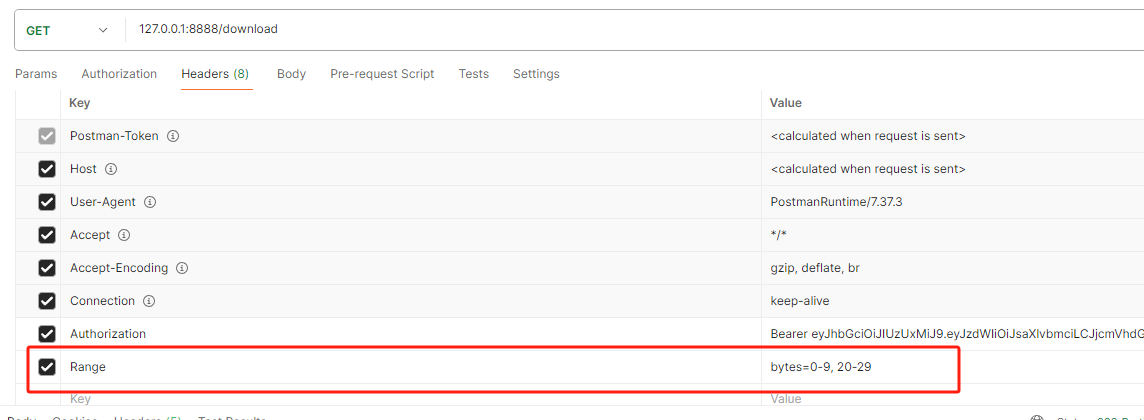Open the info icon beside User-Agent
Image resolution: width=1144 pixels, height=420 pixels.
(x=150, y=202)
